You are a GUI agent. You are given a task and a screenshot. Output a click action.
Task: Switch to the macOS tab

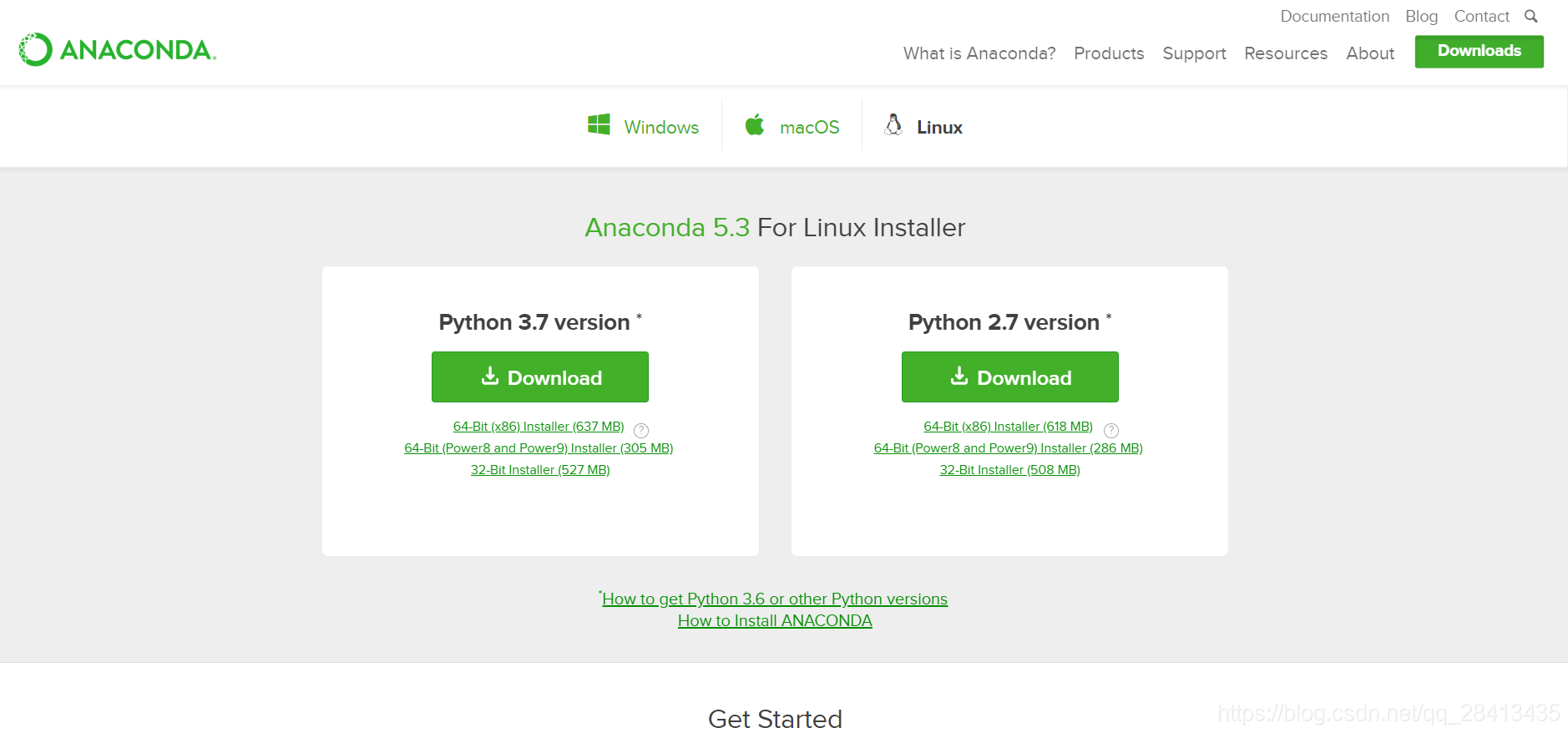click(x=792, y=126)
